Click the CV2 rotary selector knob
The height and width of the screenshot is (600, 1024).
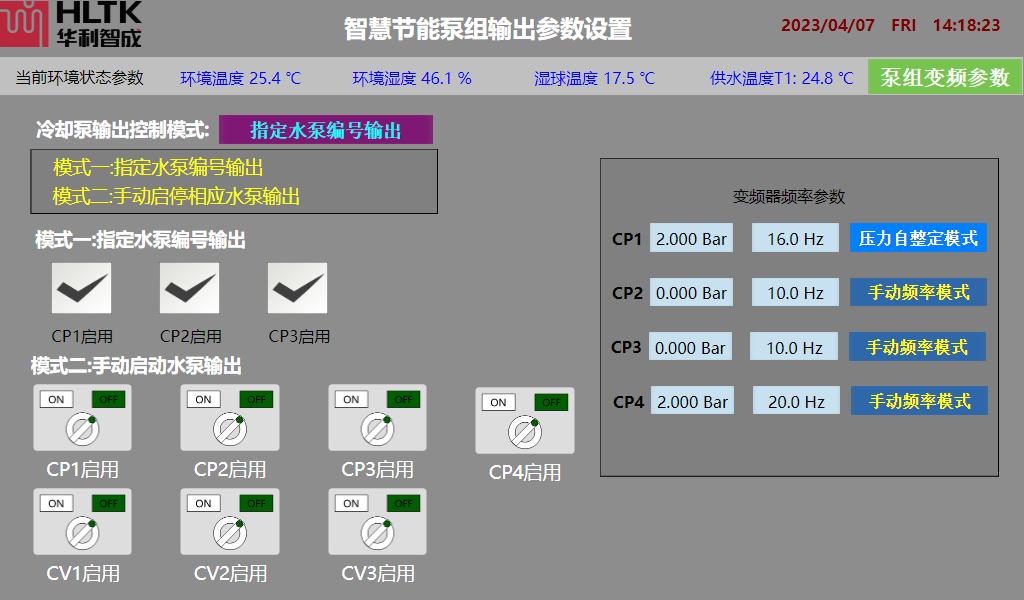pos(229,534)
